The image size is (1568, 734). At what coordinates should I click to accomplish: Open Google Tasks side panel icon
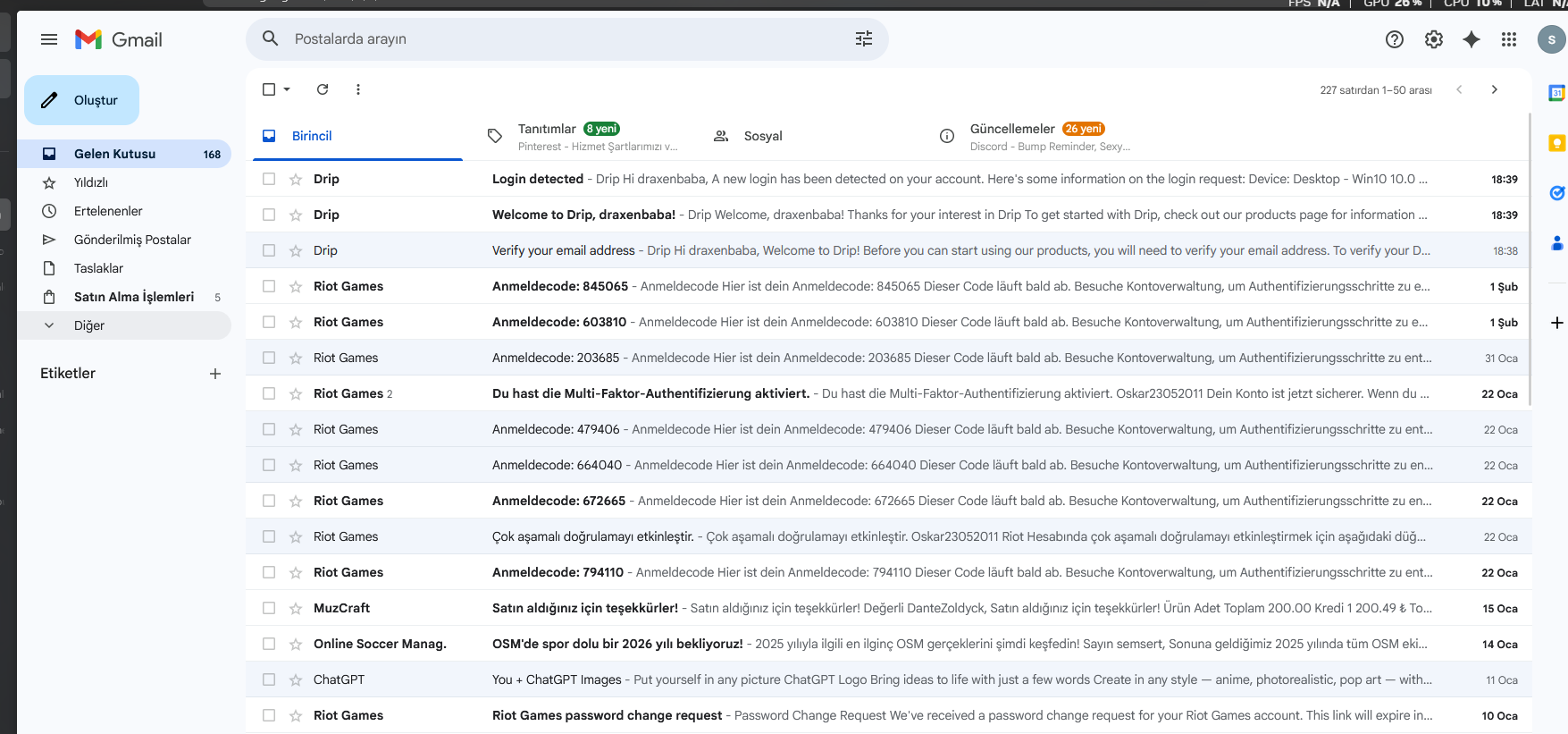[x=1556, y=193]
